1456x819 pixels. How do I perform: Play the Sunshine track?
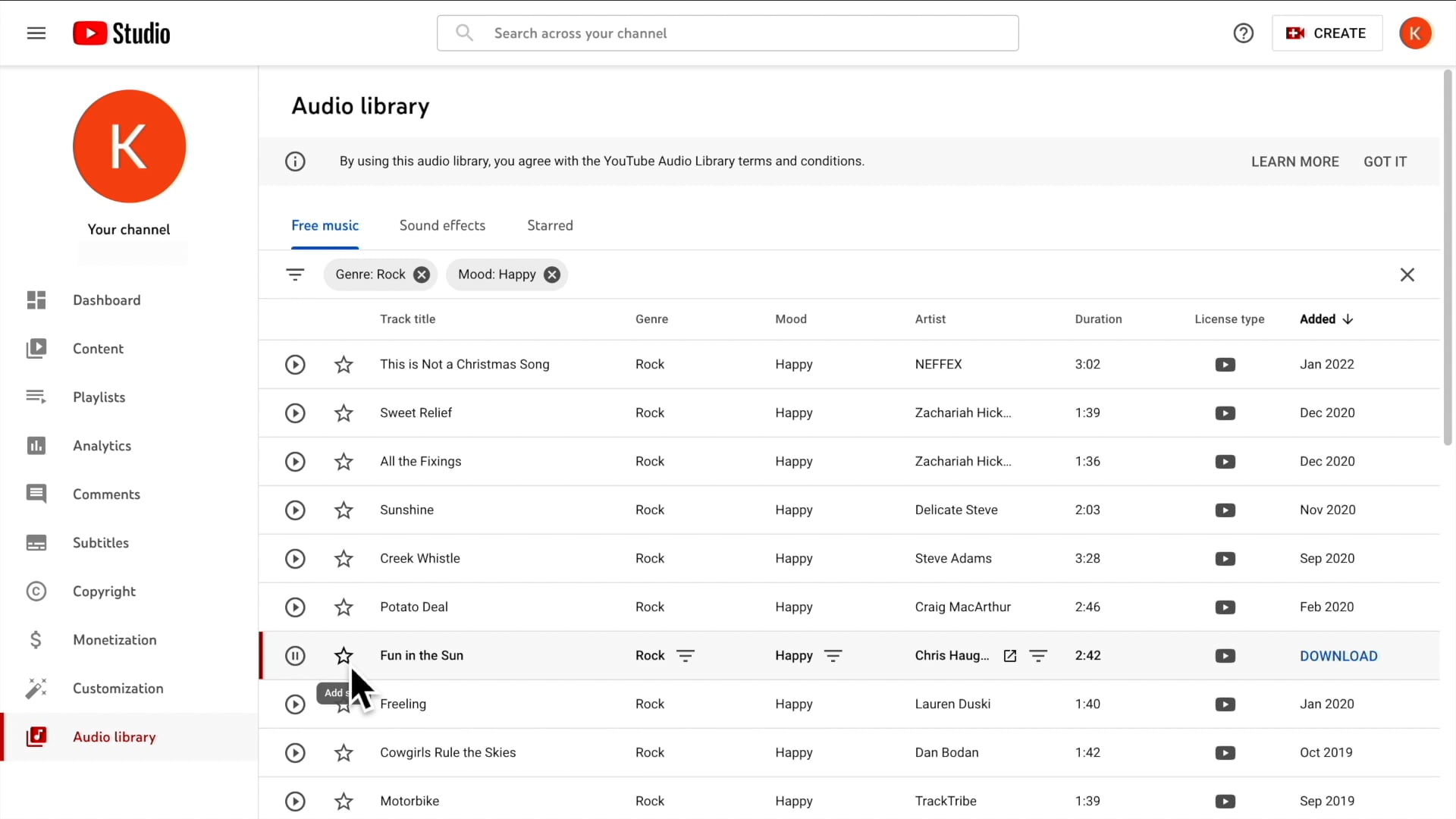[295, 510]
